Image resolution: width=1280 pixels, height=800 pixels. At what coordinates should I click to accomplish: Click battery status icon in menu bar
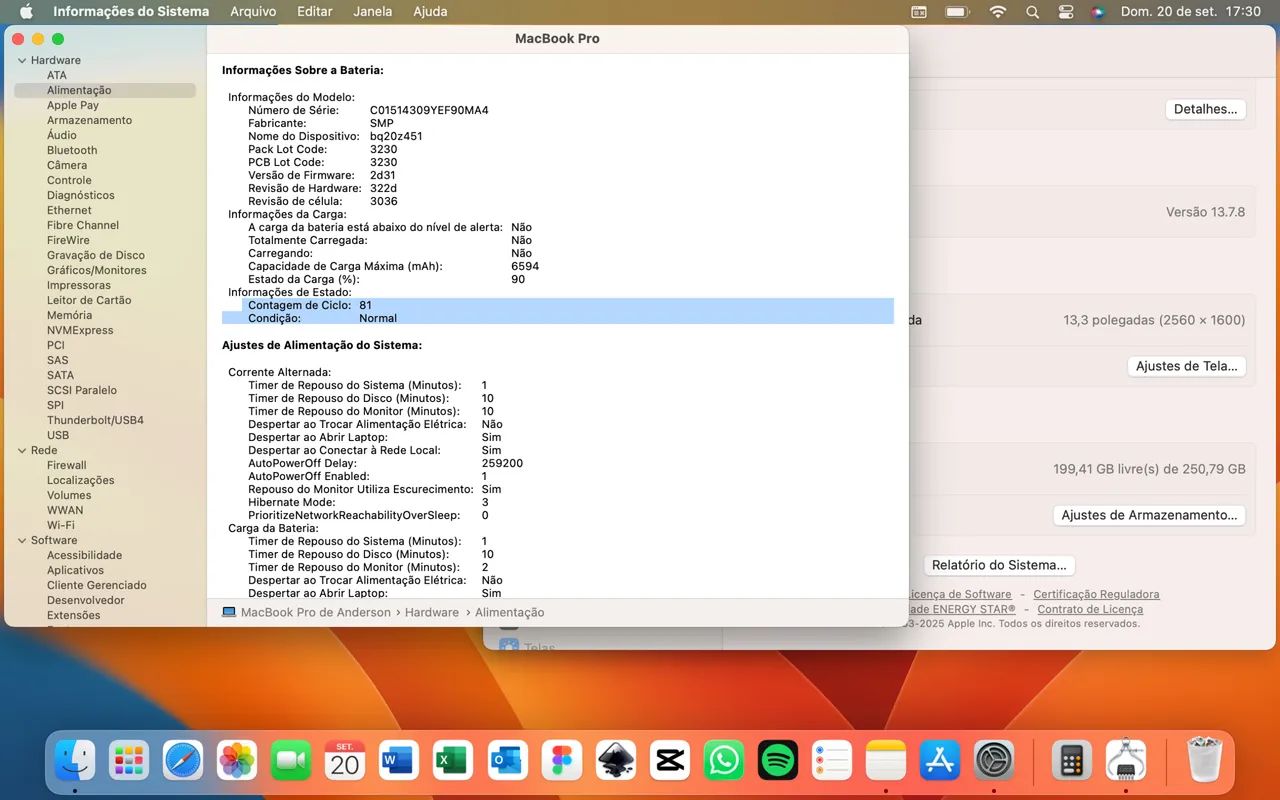(957, 12)
